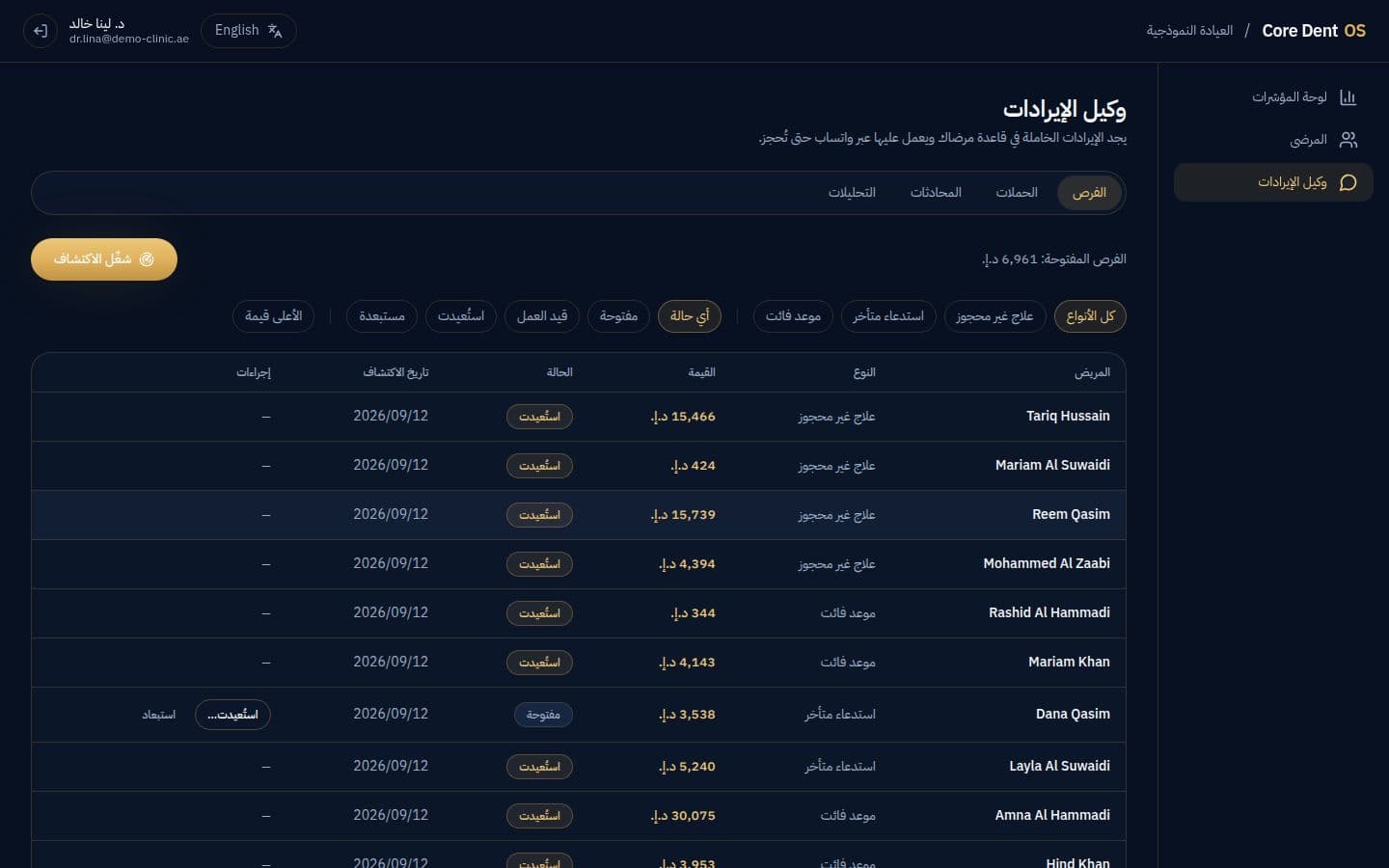Click patient name Amna Al Hammadi
1389x868 pixels.
pyautogui.click(x=1052, y=816)
